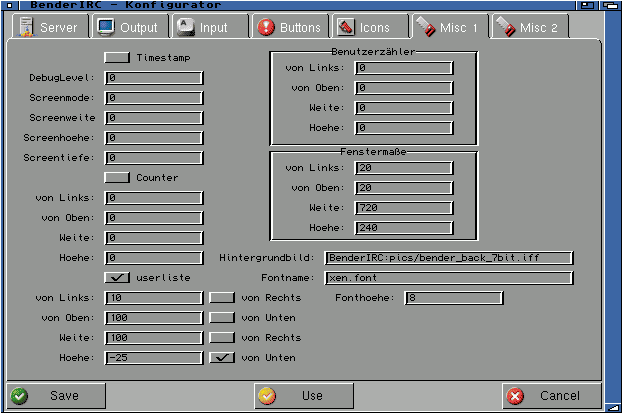Click the keyboard key icon on Input tab
Viewport: 622px width, 413px height.
click(185, 27)
